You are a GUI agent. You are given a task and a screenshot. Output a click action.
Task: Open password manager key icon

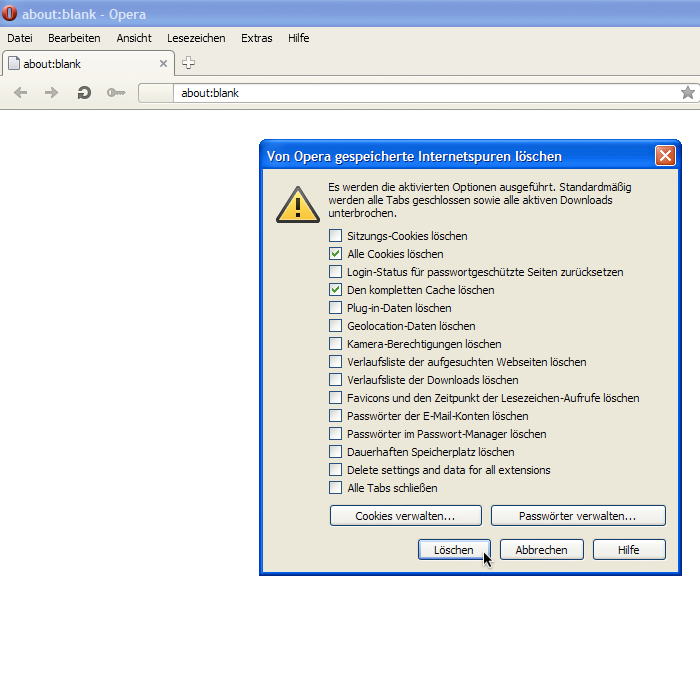click(116, 93)
